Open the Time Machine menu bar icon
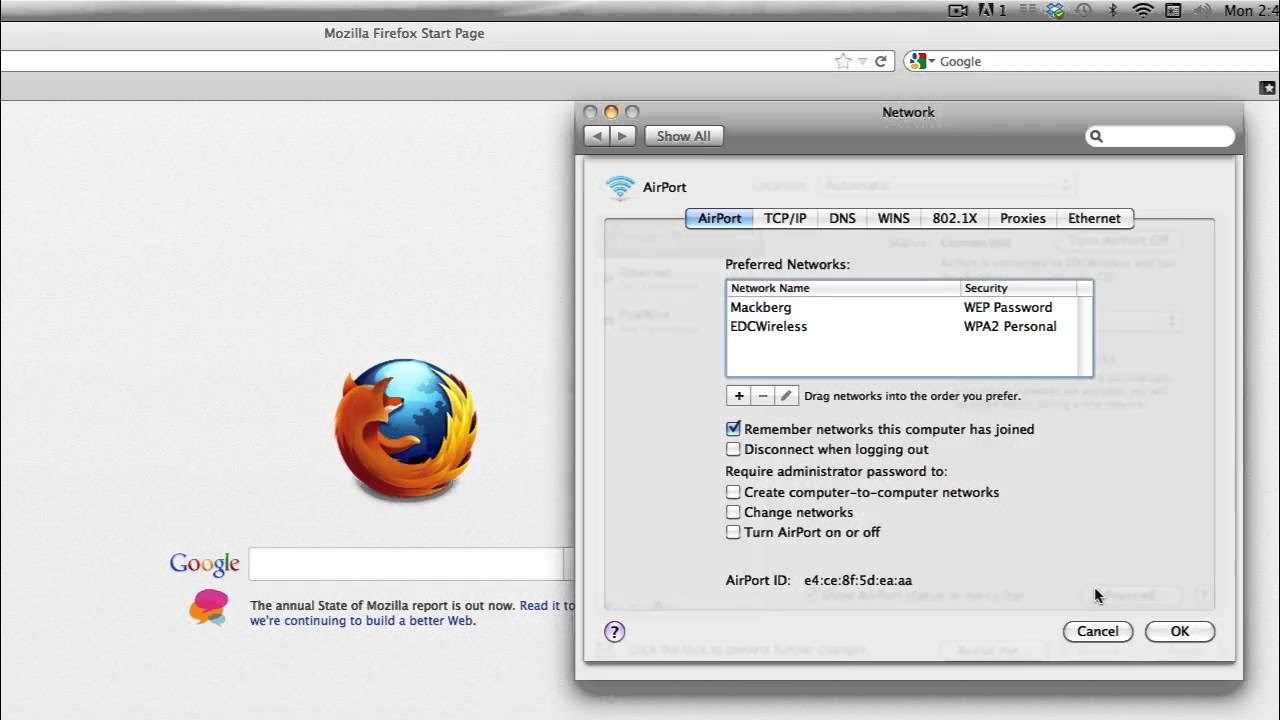 pos(1083,11)
